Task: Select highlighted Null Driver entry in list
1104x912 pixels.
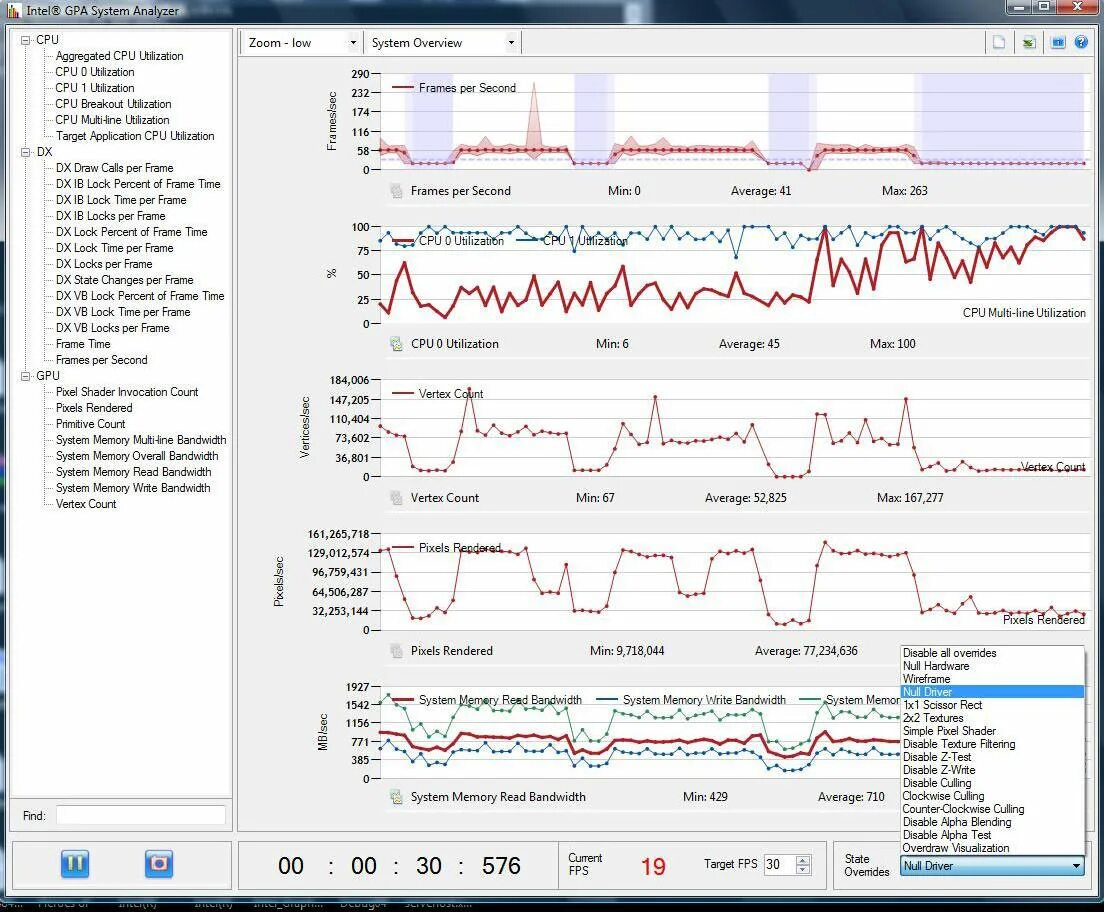Action: 992,692
